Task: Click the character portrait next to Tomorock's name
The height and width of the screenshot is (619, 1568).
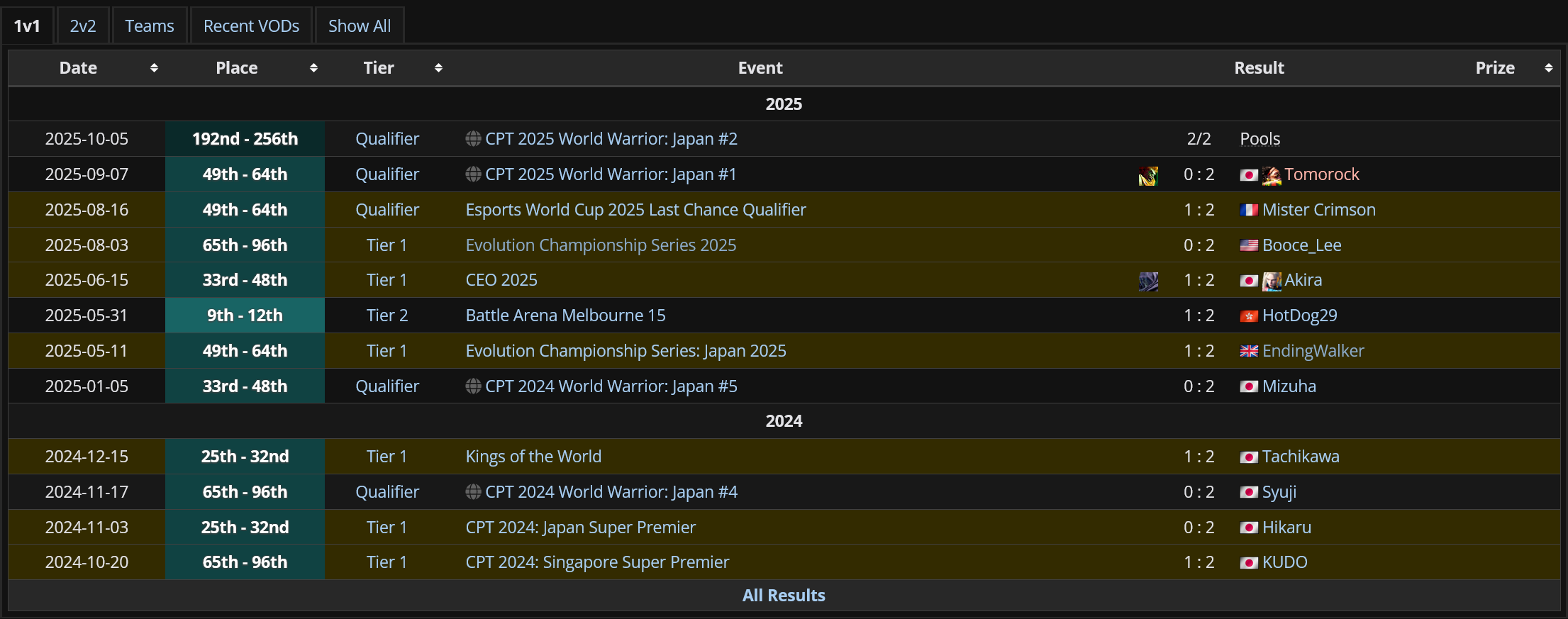Action: point(1272,175)
